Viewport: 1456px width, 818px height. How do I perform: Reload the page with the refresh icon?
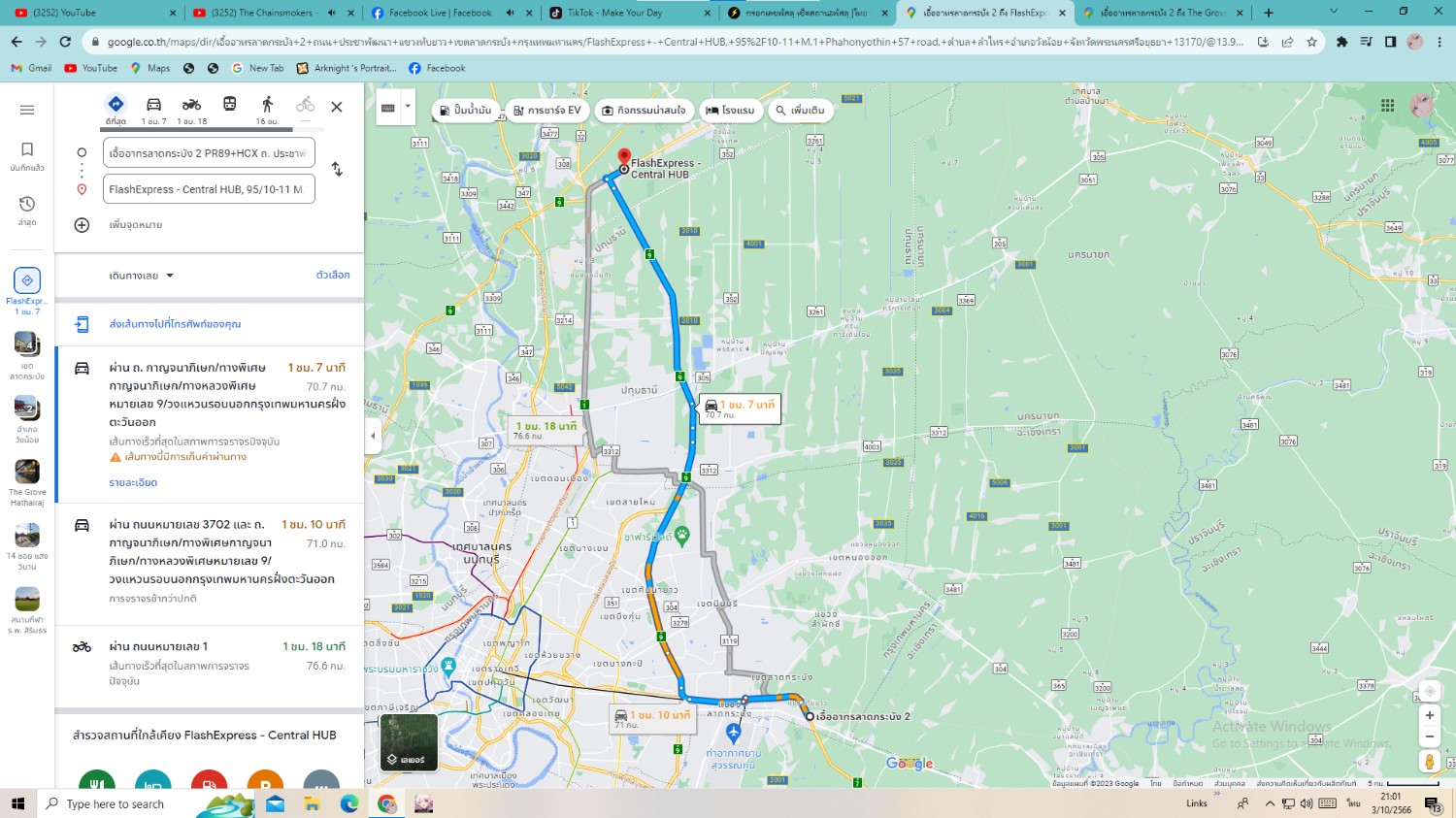(65, 42)
